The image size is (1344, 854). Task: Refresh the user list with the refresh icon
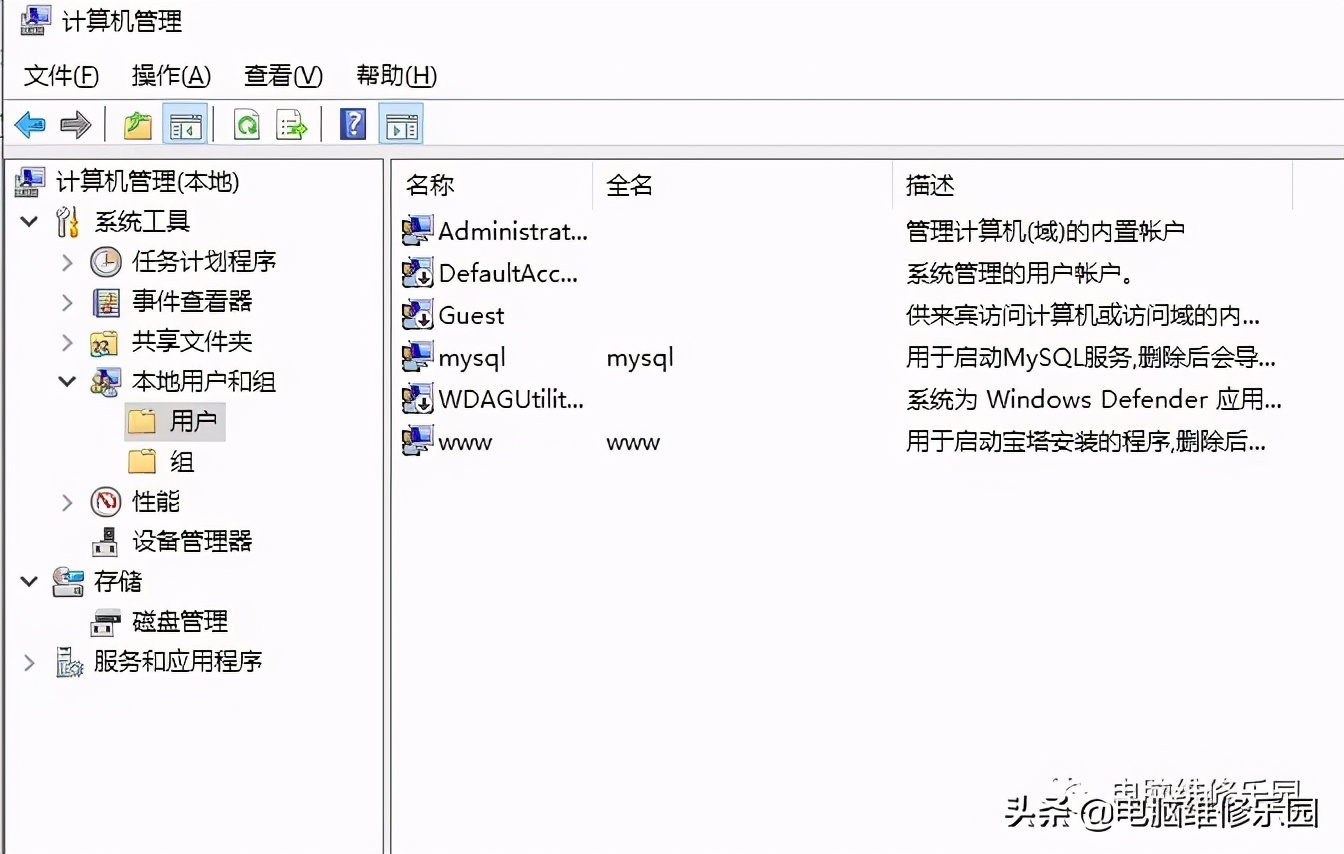tap(242, 125)
